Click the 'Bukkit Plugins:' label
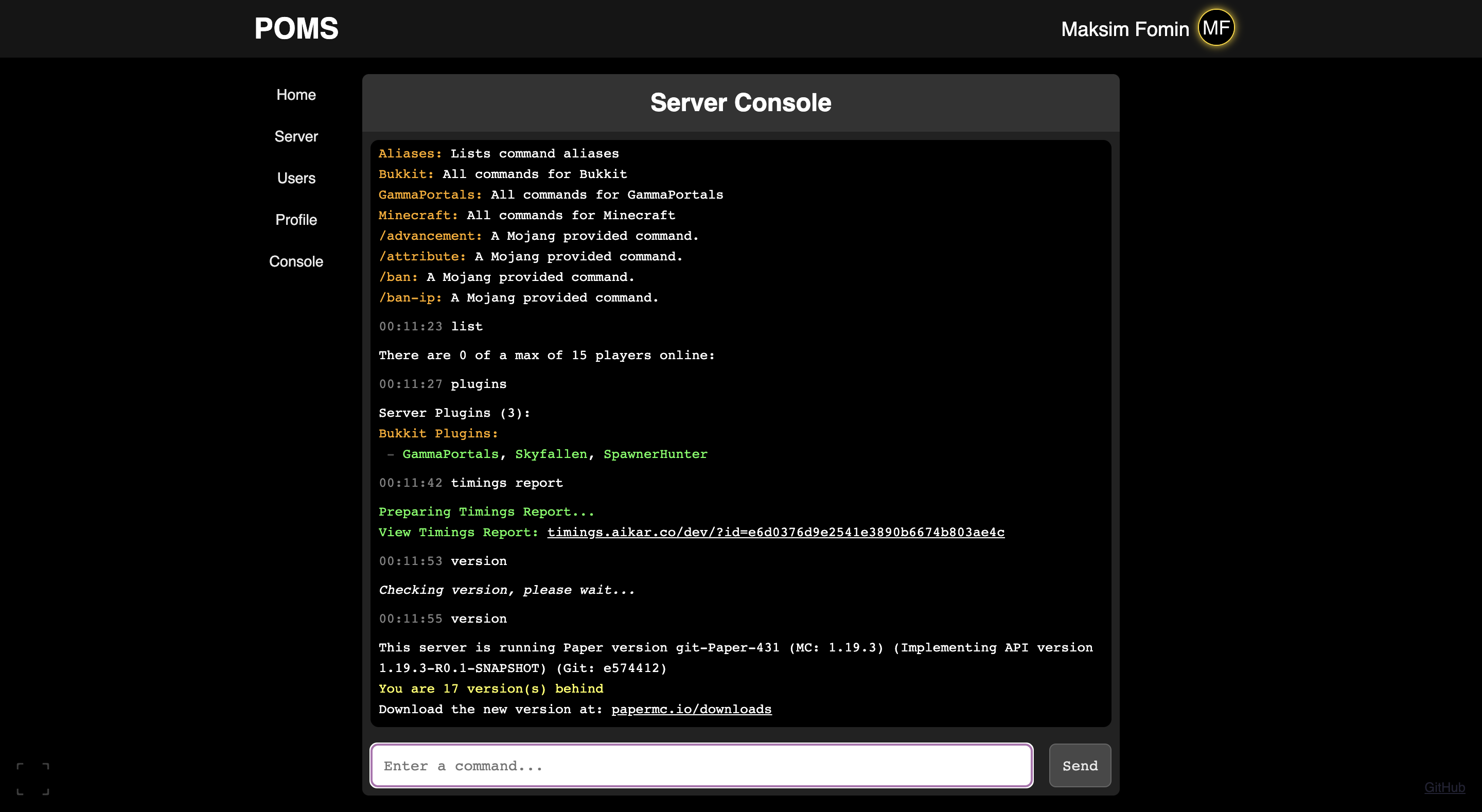 coord(438,433)
